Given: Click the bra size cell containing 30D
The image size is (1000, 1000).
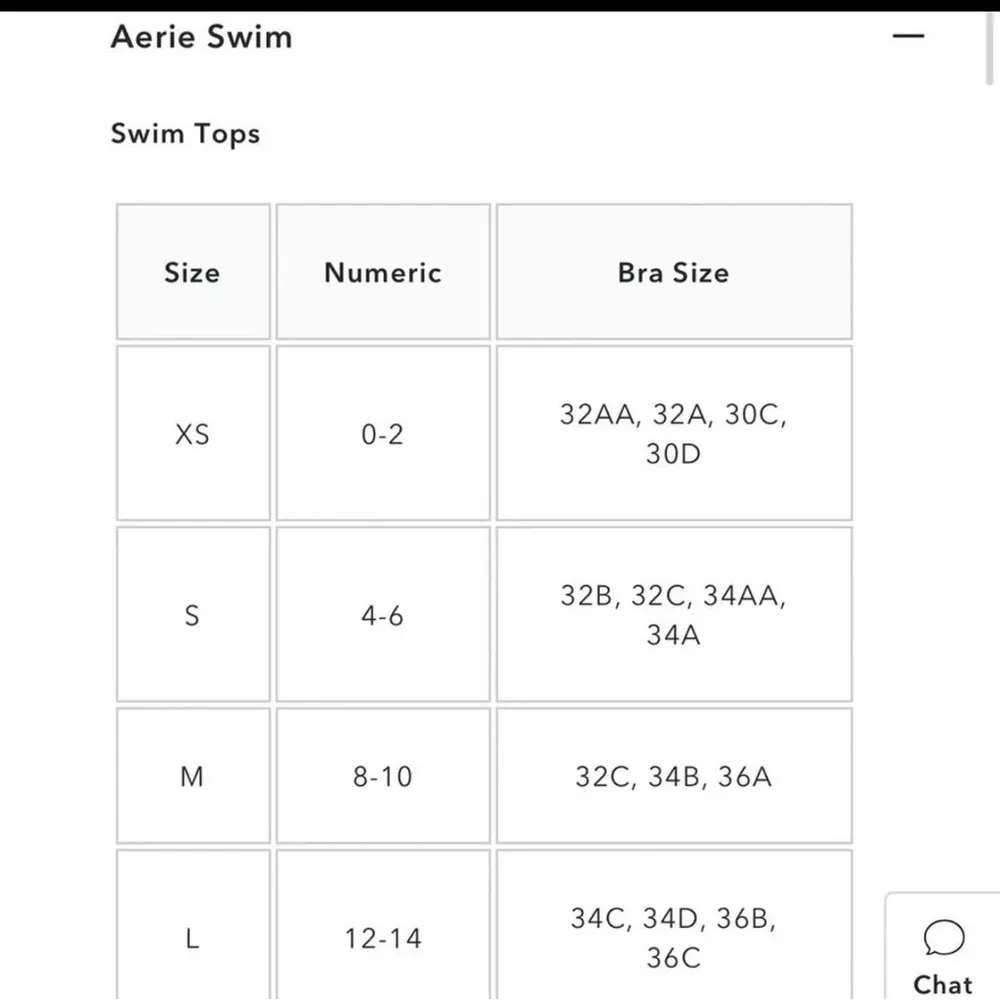Looking at the screenshot, I should click(674, 434).
